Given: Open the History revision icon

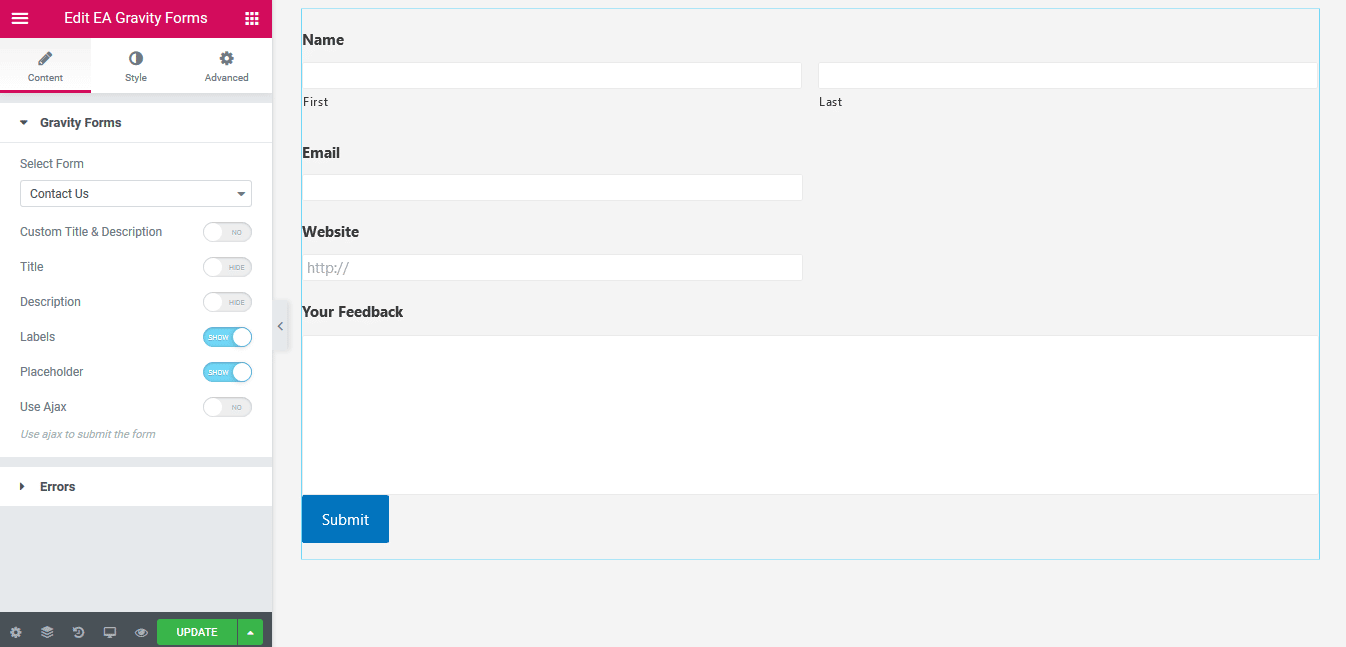Looking at the screenshot, I should [x=78, y=632].
